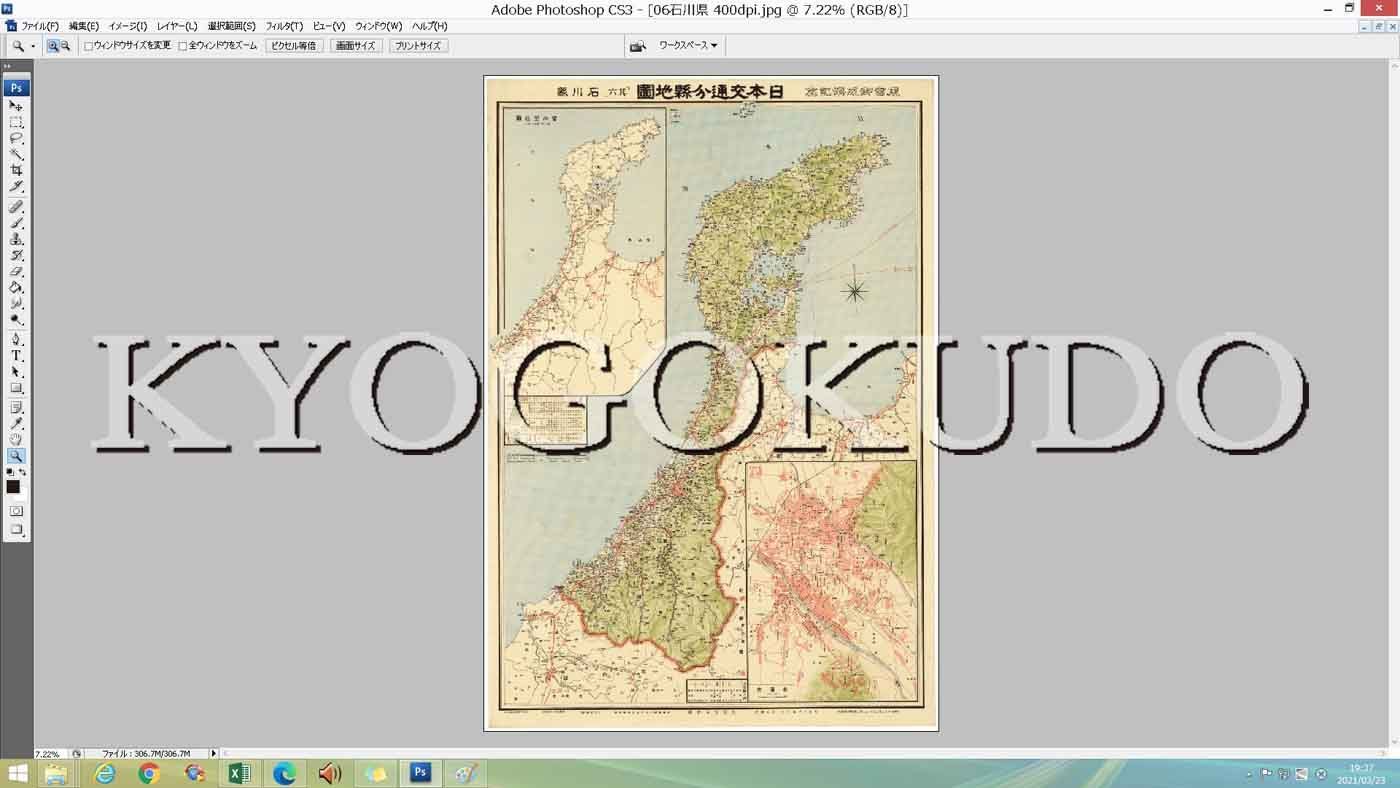Open Microsoft Edge from taskbar
The width and height of the screenshot is (1400, 788).
(x=285, y=773)
